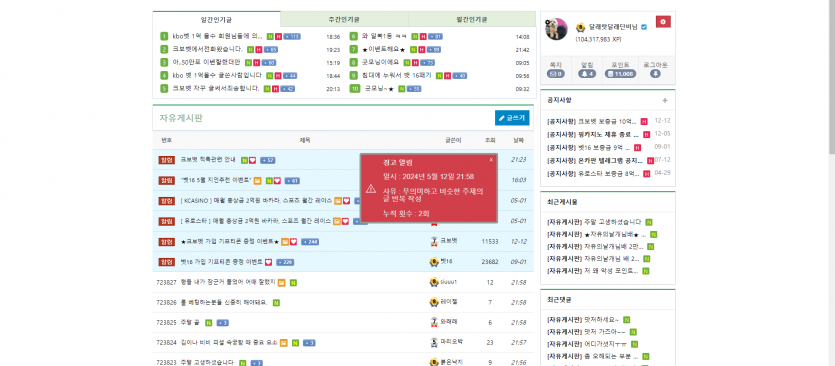Switch to the 주간인기글 tab

tap(344, 19)
